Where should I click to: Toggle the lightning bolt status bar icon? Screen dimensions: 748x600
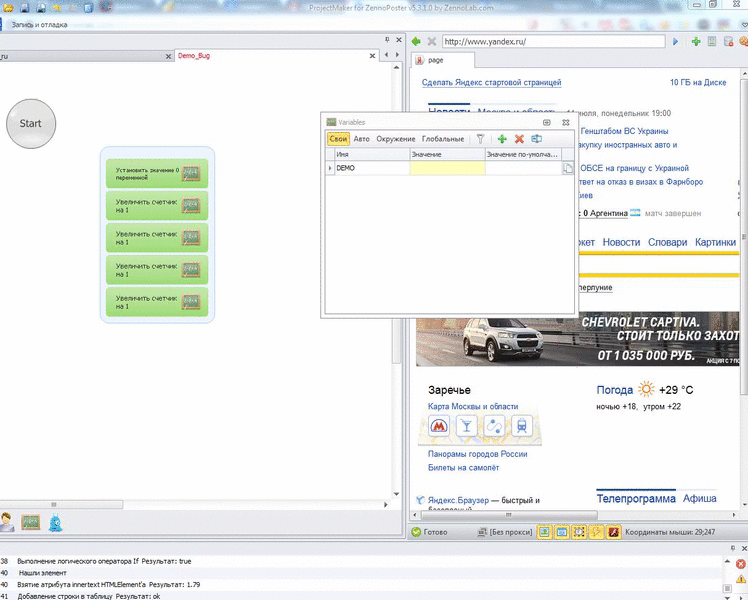pyautogui.click(x=596, y=532)
